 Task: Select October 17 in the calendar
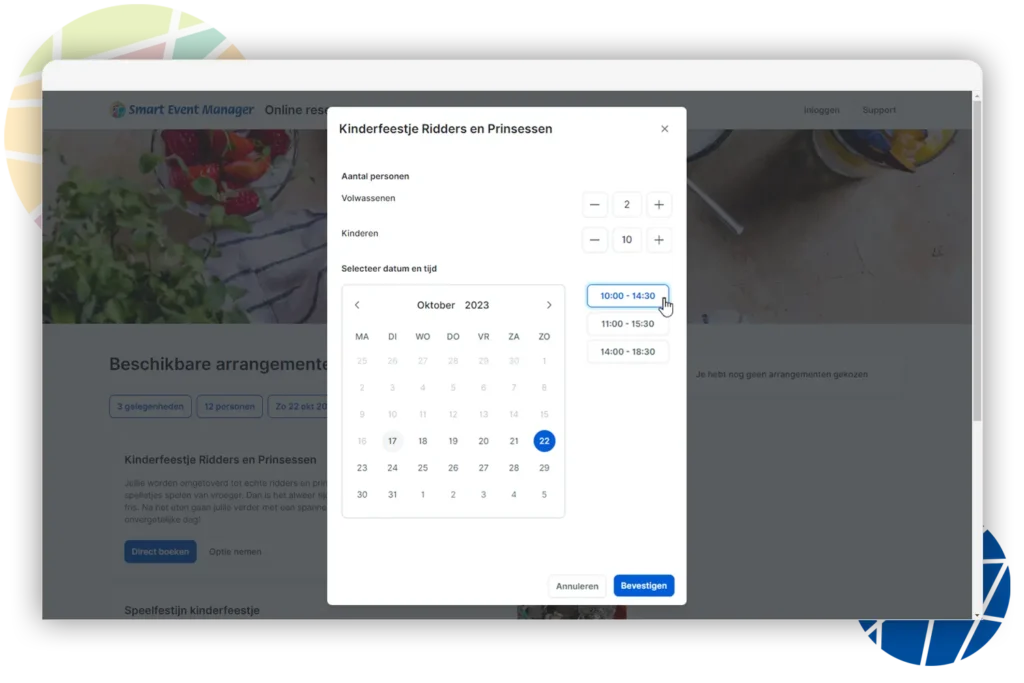tap(392, 441)
